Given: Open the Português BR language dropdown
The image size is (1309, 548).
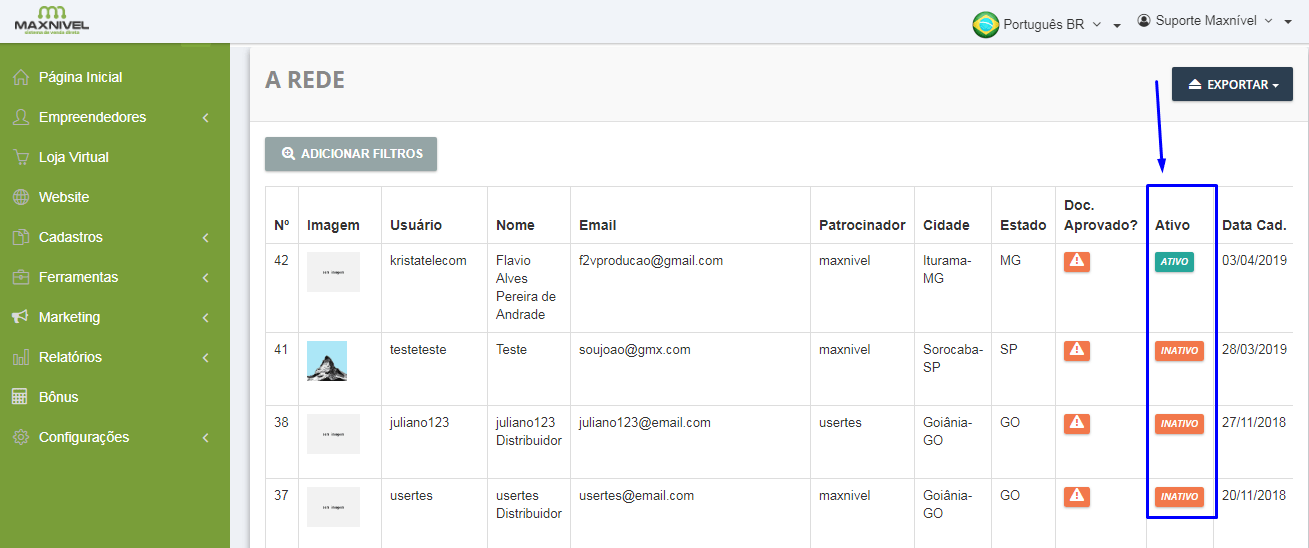Looking at the screenshot, I should (1046, 24).
